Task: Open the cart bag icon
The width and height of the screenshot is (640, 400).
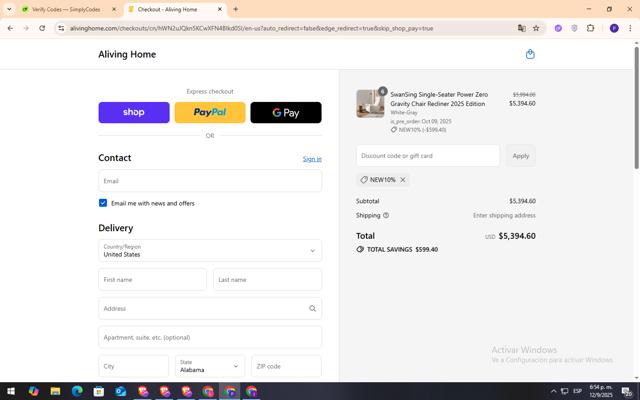Action: tap(530, 54)
